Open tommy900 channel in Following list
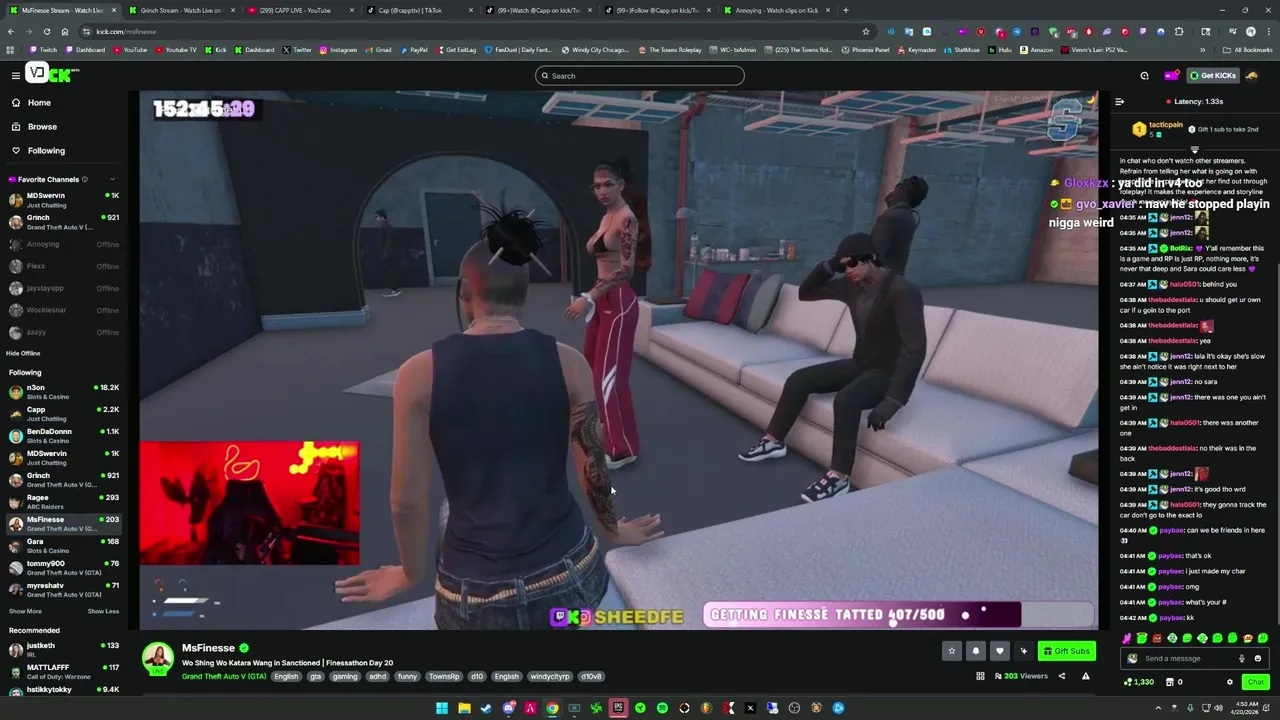Image resolution: width=1280 pixels, height=720 pixels. point(62,568)
